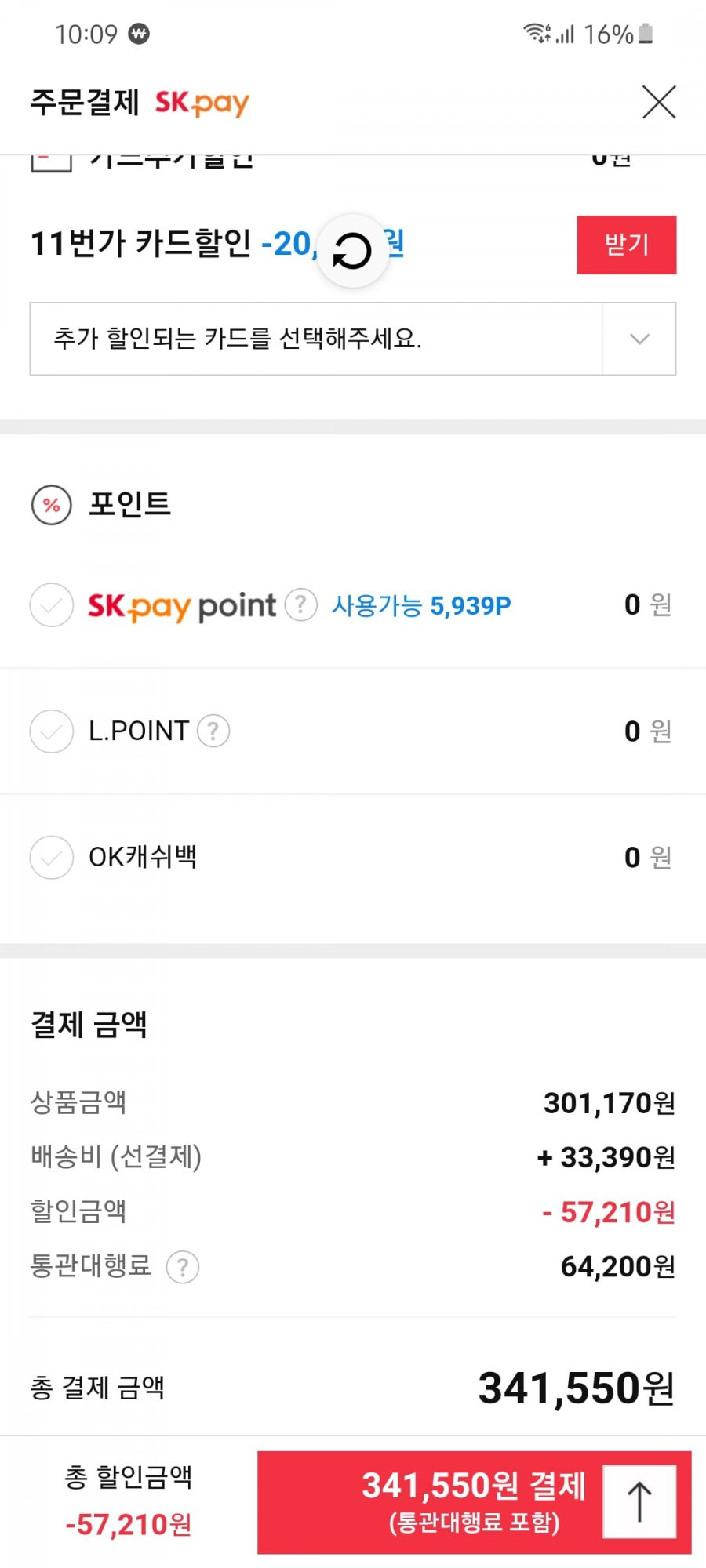The height and width of the screenshot is (1568, 706).
Task: Tap L.POINT amount 0원 field
Action: [648, 731]
